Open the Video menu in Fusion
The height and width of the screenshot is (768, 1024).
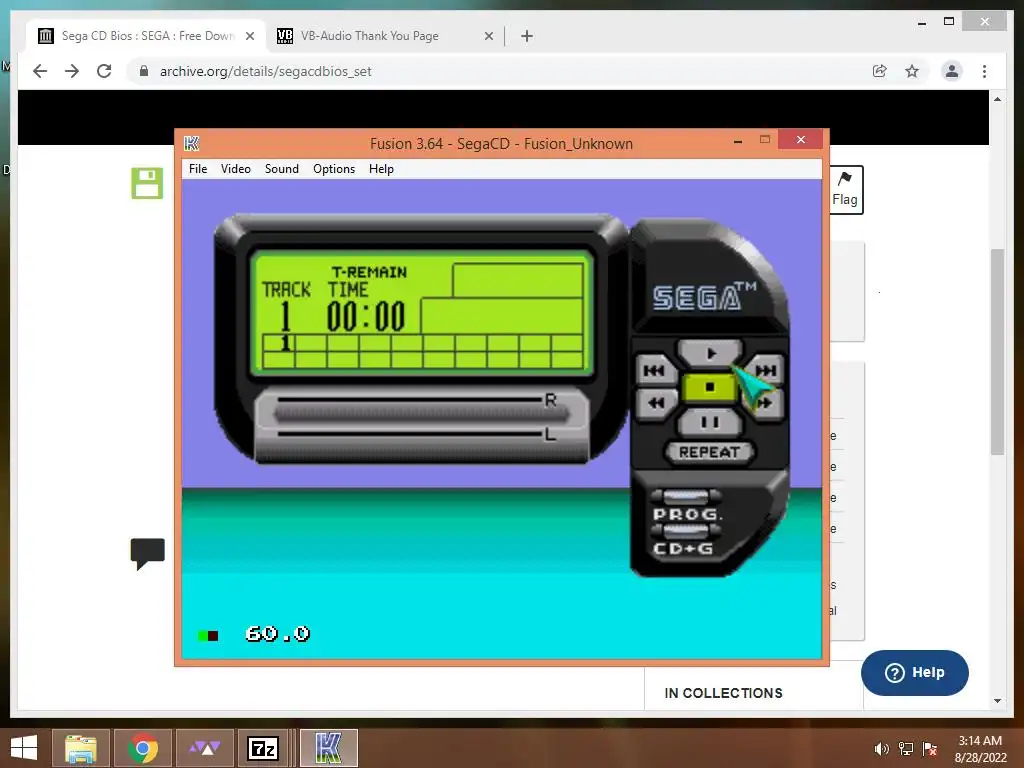(x=236, y=168)
